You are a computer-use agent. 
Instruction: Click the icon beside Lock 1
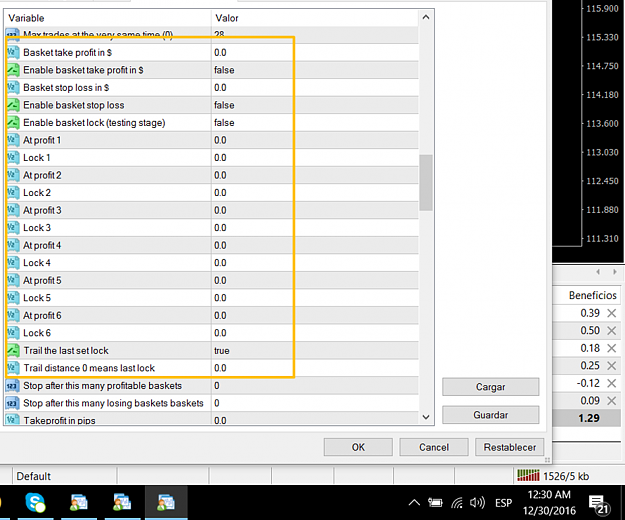click(x=13, y=157)
